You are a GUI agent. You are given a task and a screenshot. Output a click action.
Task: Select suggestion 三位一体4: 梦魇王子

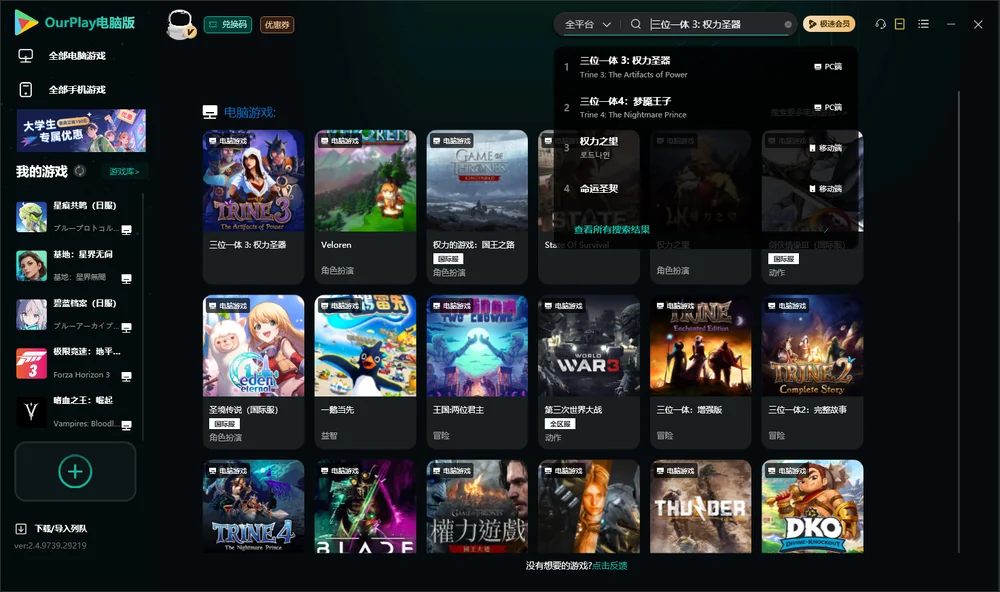tap(704, 107)
